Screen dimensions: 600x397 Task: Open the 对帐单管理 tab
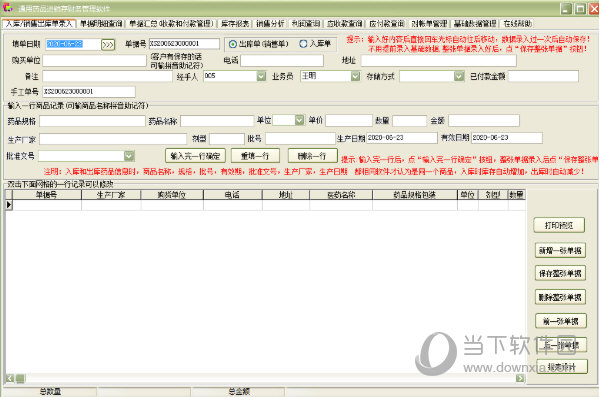pyautogui.click(x=429, y=24)
